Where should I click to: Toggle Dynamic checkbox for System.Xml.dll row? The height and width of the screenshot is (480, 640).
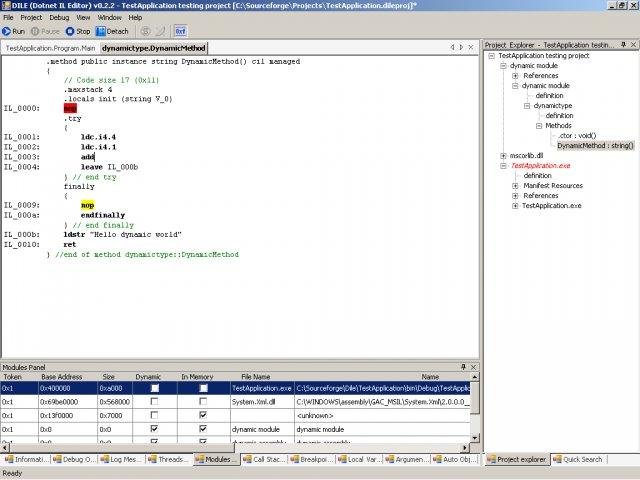tap(153, 400)
